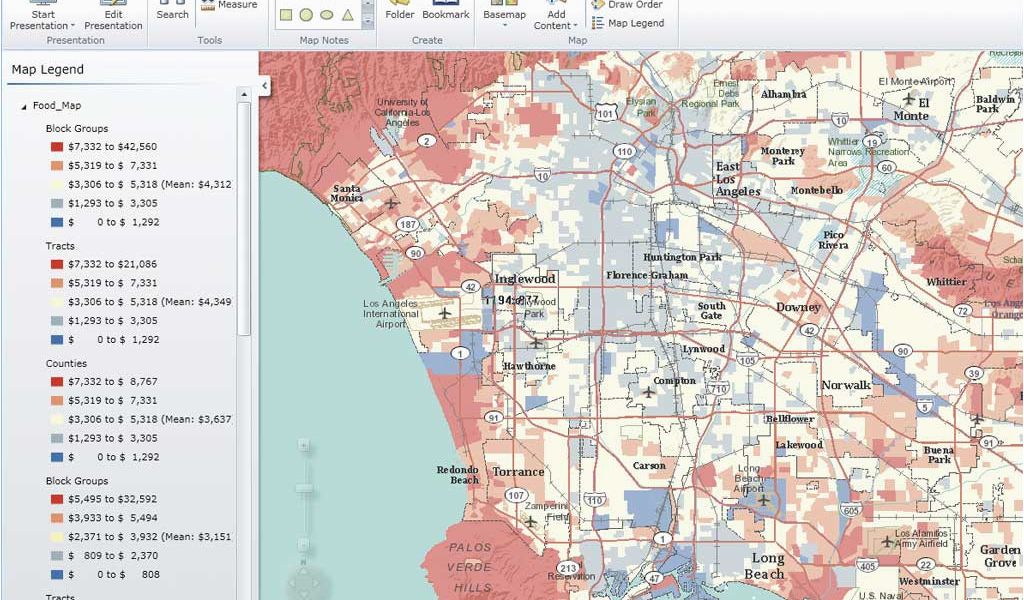This screenshot has height=600, width=1024.
Task: Click the Los Angeles International Airport plane icon
Action: (445, 313)
